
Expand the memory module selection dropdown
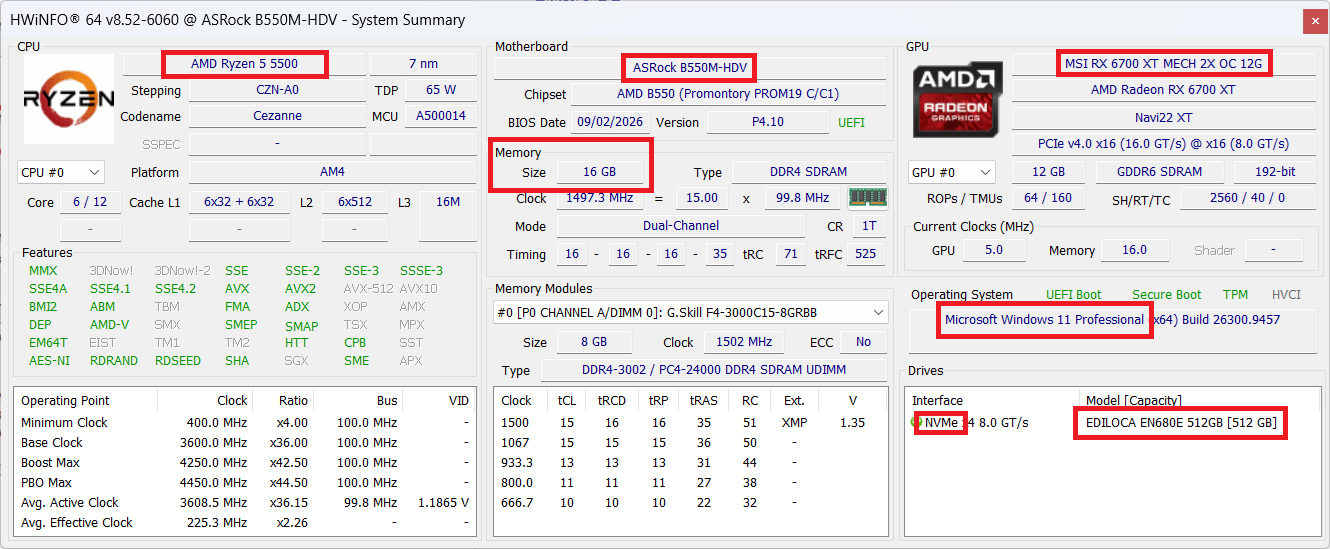(690, 313)
